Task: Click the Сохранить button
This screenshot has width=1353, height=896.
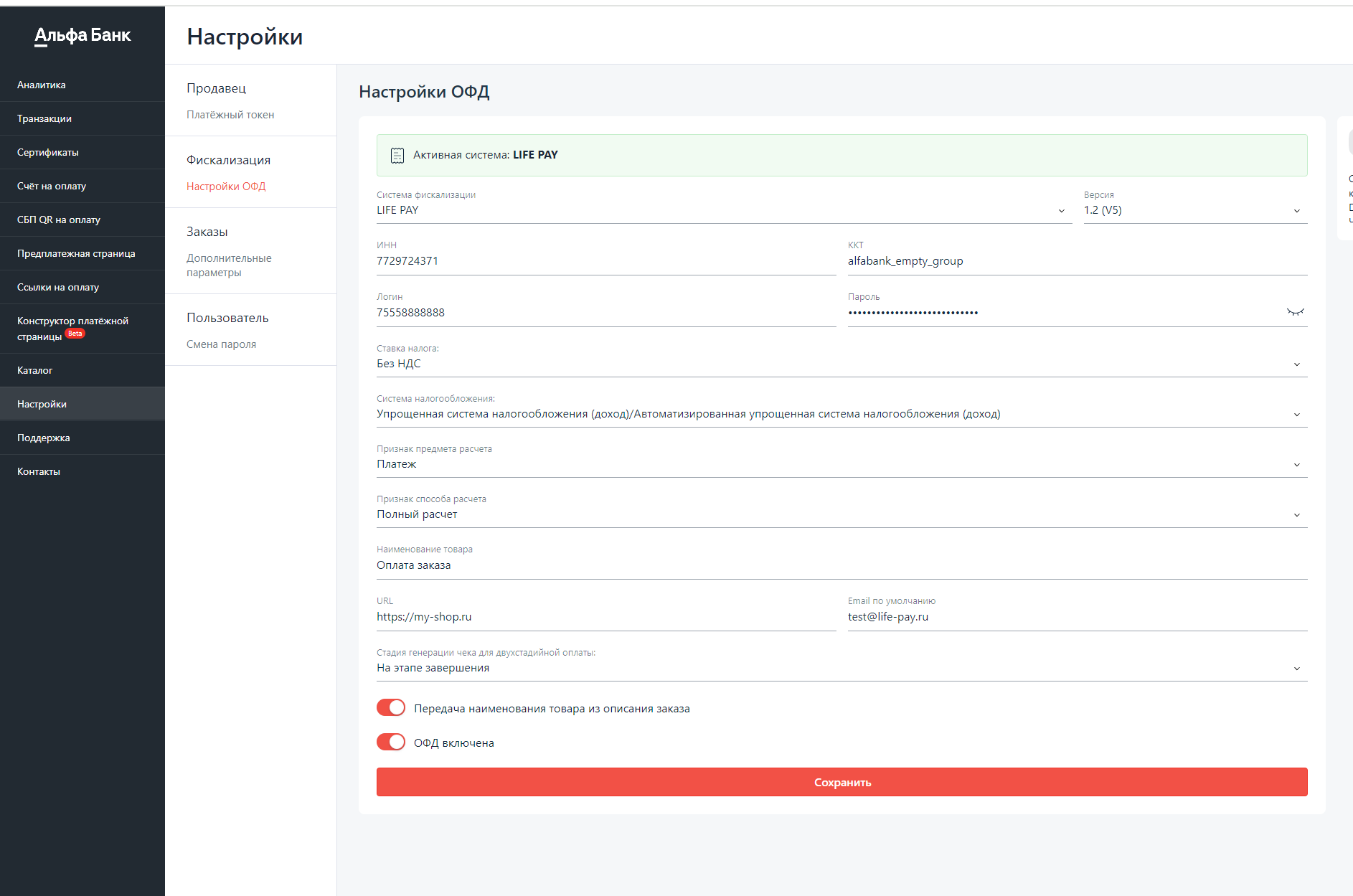Action: pyautogui.click(x=841, y=782)
